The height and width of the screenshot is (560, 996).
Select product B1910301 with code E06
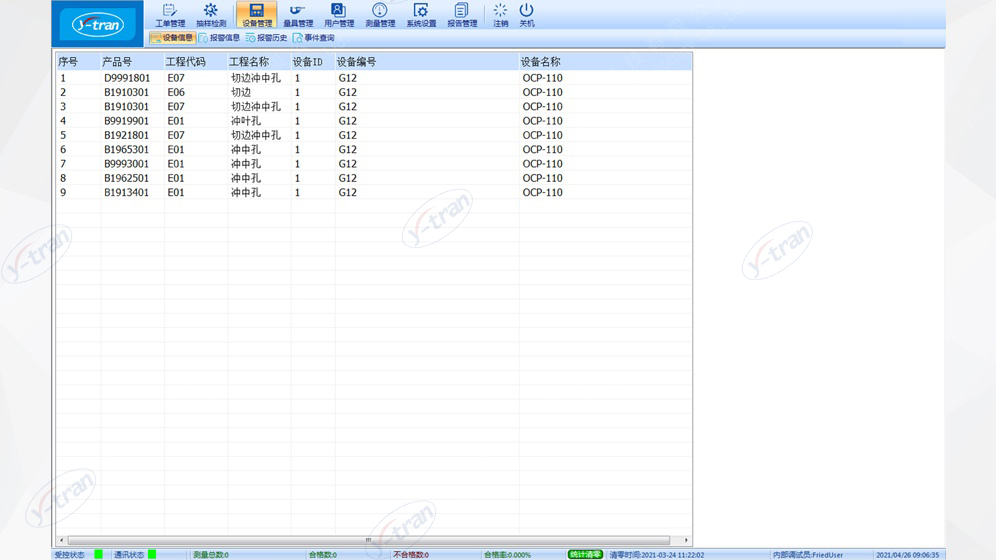(x=127, y=92)
